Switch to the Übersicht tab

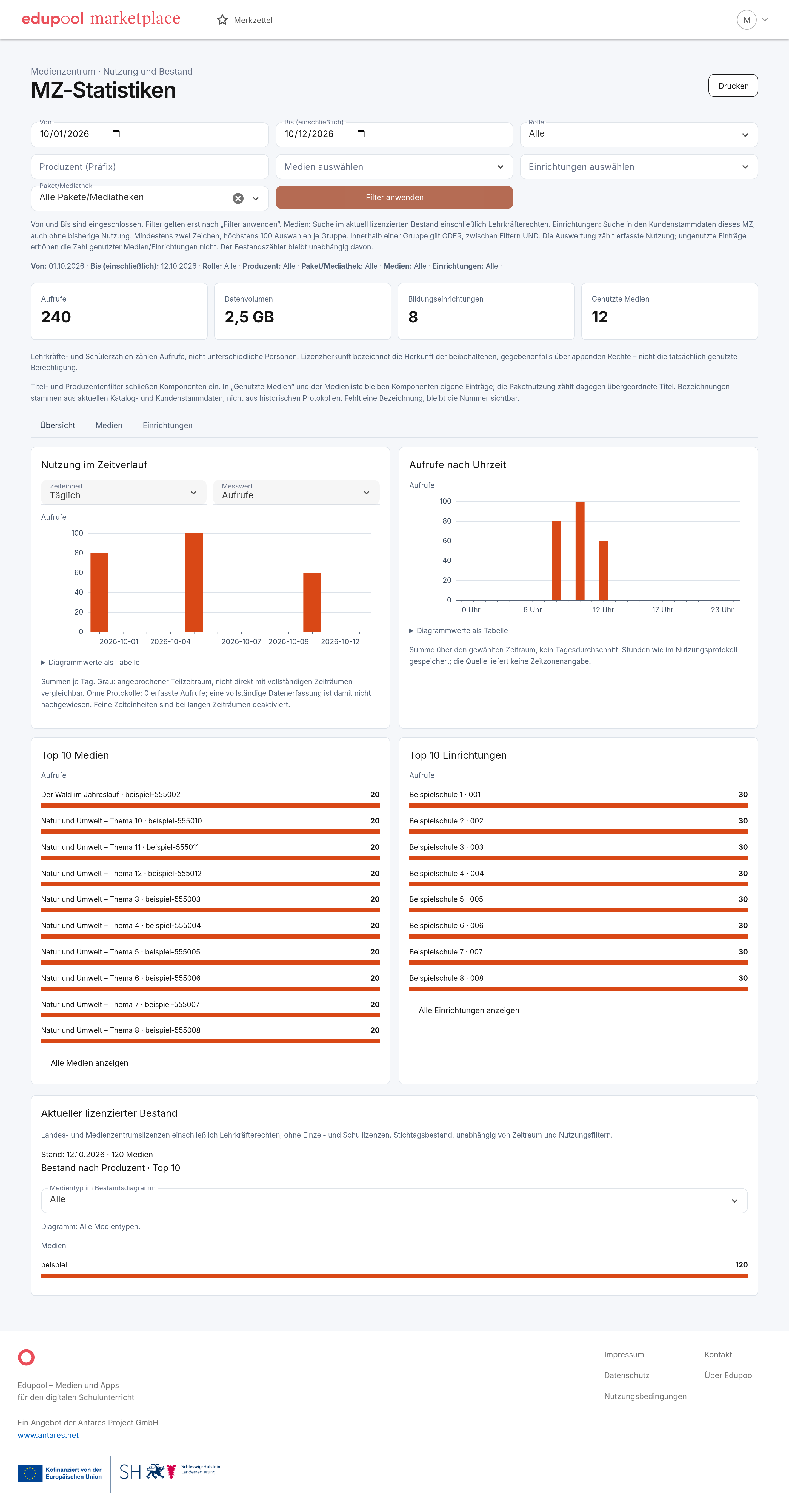58,425
